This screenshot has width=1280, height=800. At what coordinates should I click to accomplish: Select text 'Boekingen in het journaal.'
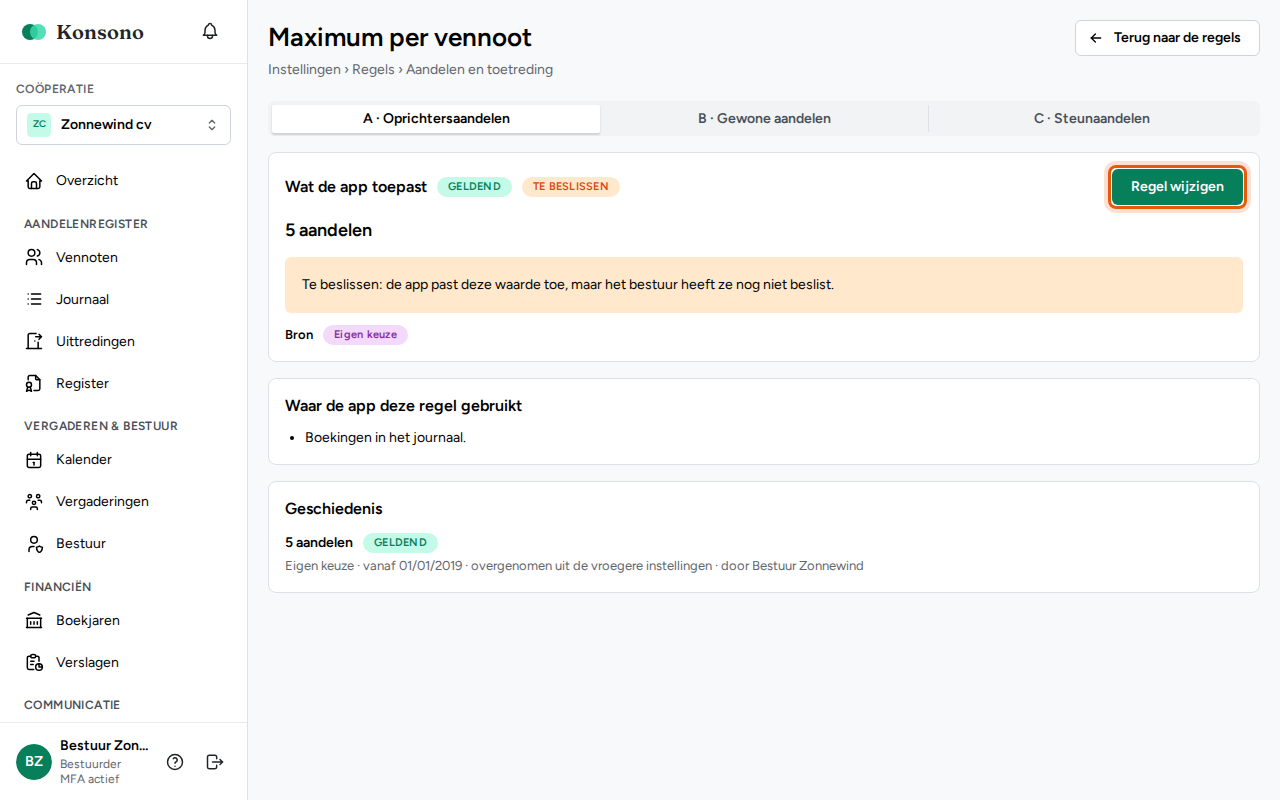[385, 438]
